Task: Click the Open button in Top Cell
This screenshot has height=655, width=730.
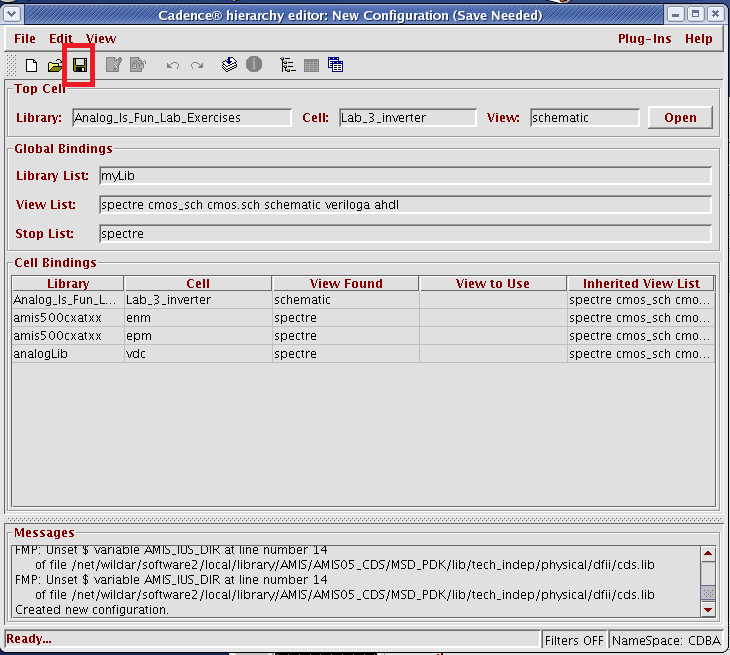Action: pos(680,117)
